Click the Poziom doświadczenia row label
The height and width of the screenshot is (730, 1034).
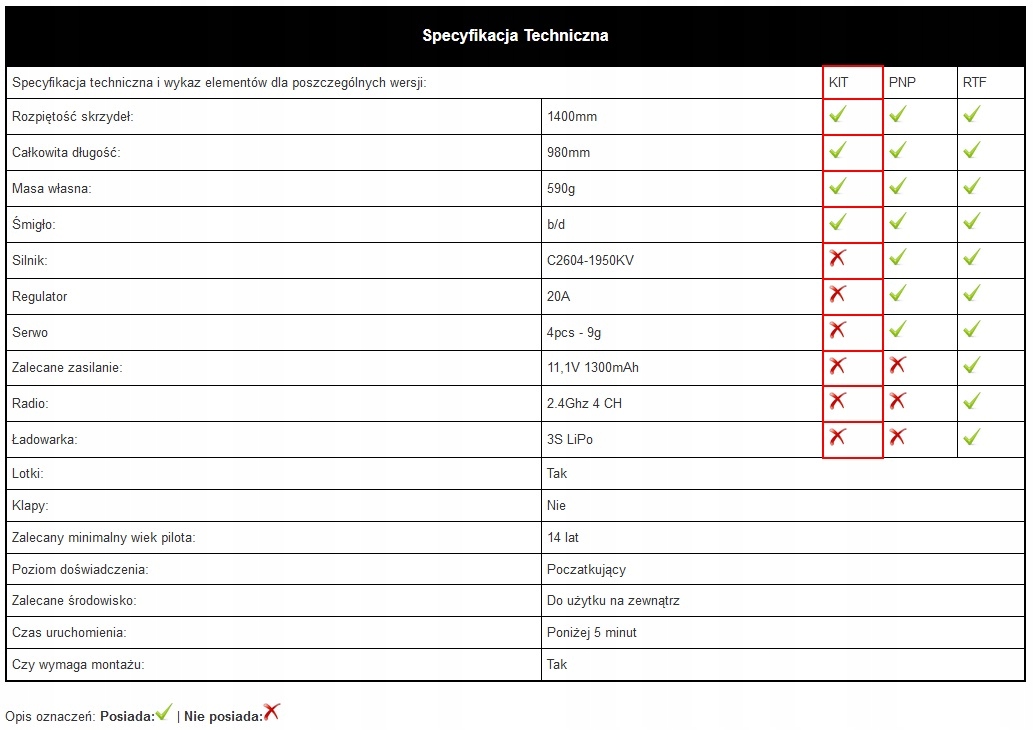coord(80,569)
